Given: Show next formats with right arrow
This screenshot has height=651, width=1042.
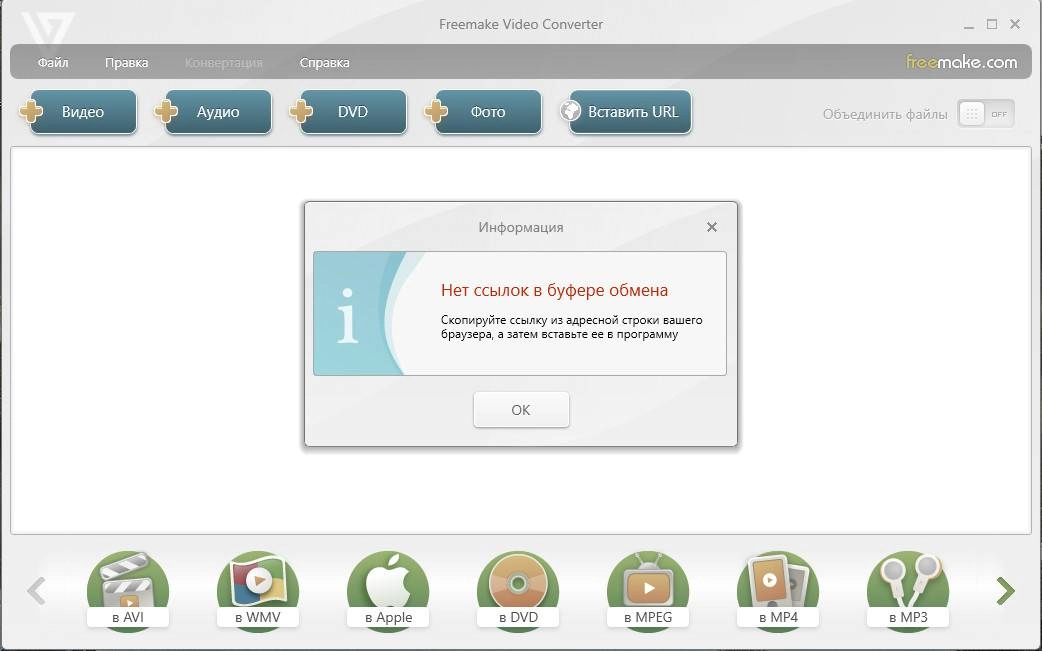Looking at the screenshot, I should (1005, 591).
